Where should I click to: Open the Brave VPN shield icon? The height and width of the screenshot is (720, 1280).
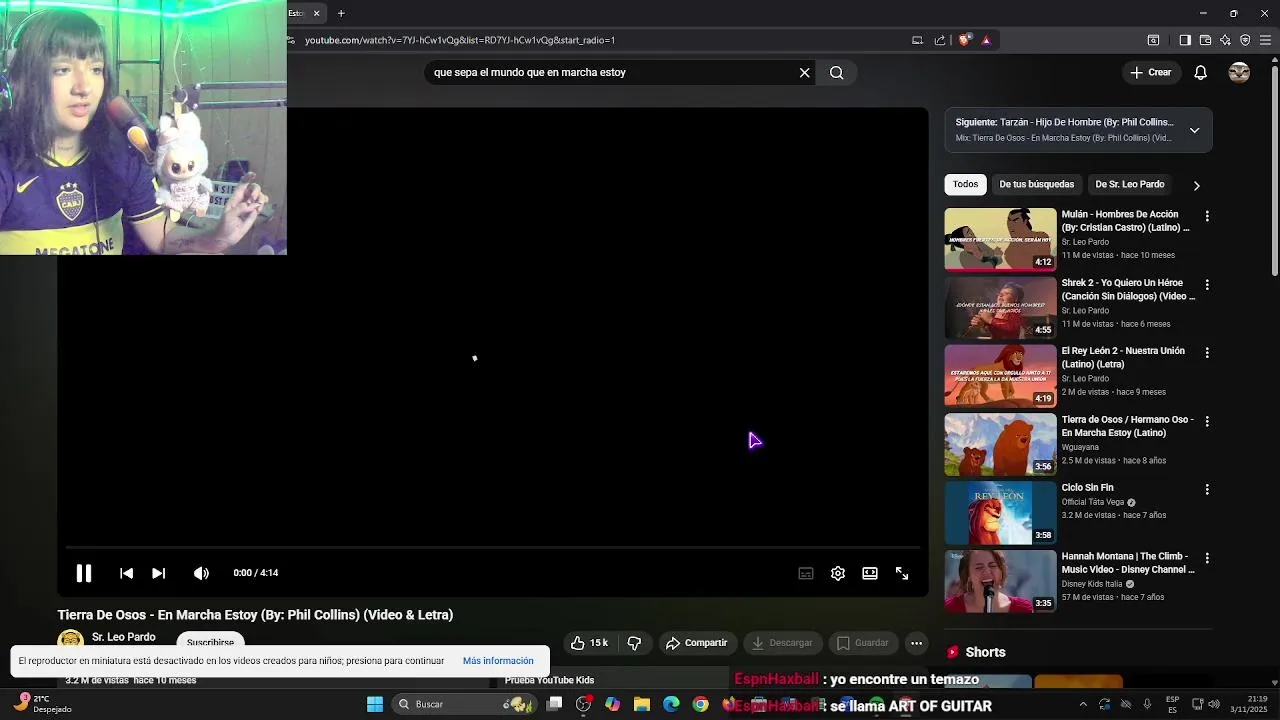coord(1245,40)
